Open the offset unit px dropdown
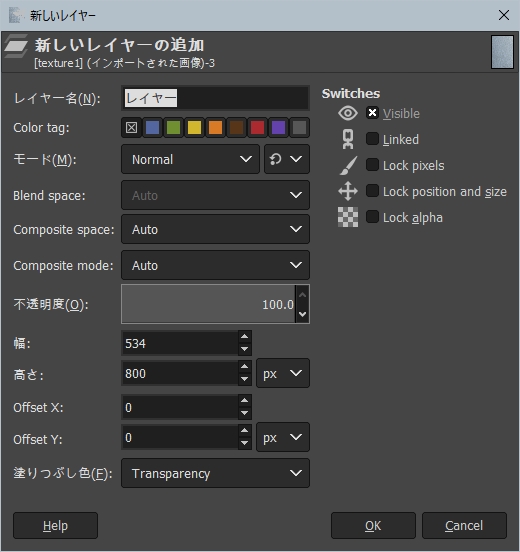 point(283,438)
